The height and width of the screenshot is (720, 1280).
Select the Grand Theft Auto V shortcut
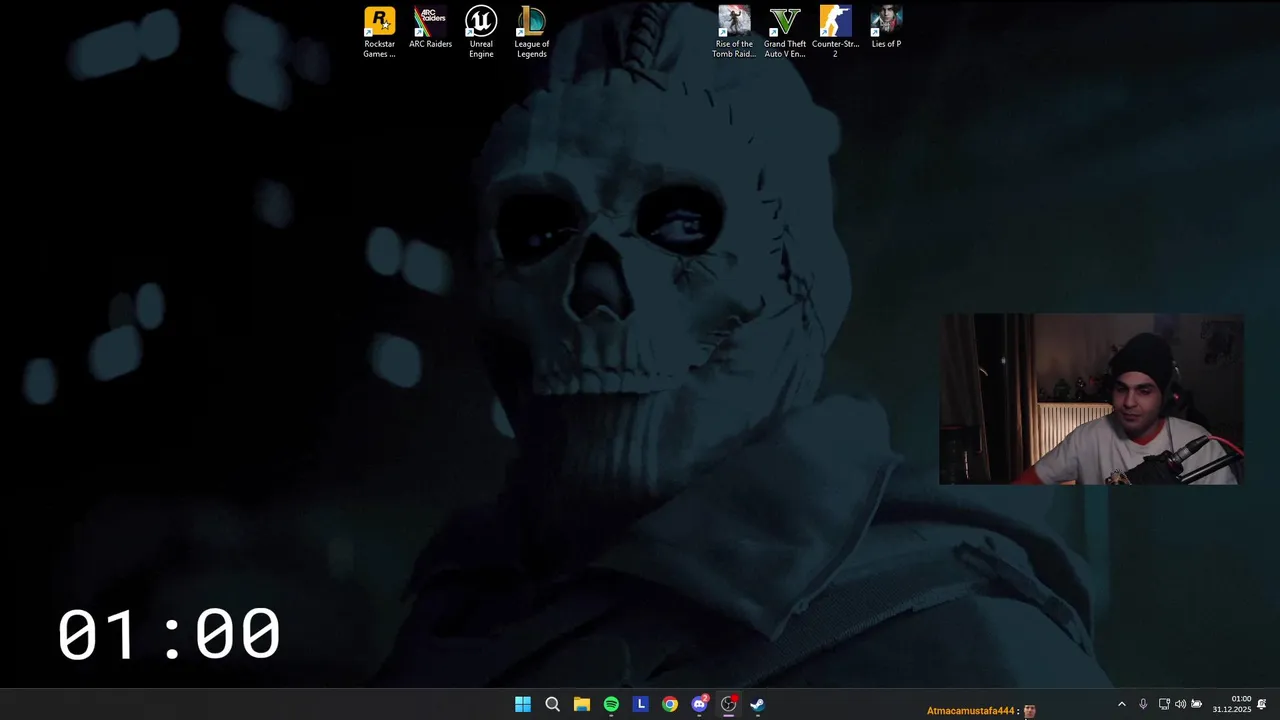785,32
